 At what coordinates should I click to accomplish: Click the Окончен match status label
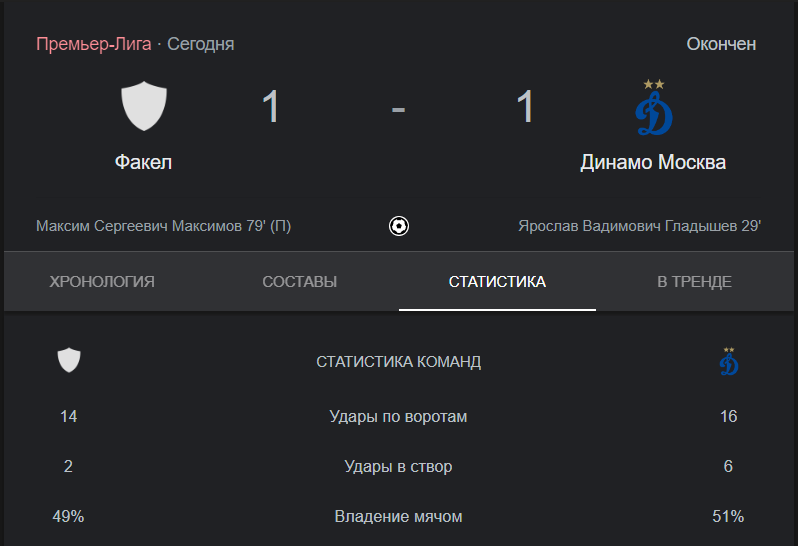coord(721,44)
